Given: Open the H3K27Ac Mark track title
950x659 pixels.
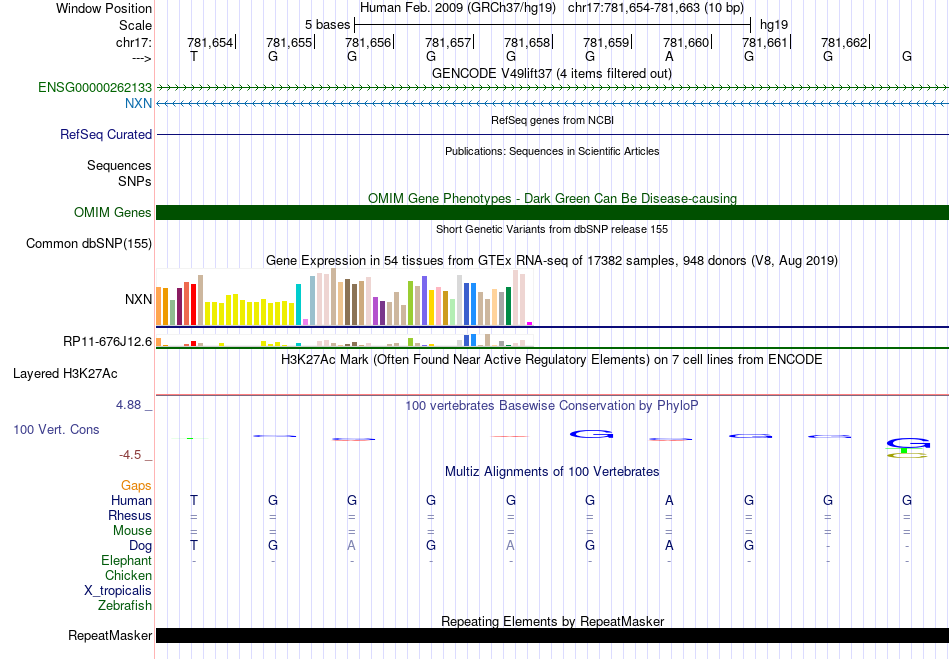Looking at the screenshot, I should (x=552, y=358).
